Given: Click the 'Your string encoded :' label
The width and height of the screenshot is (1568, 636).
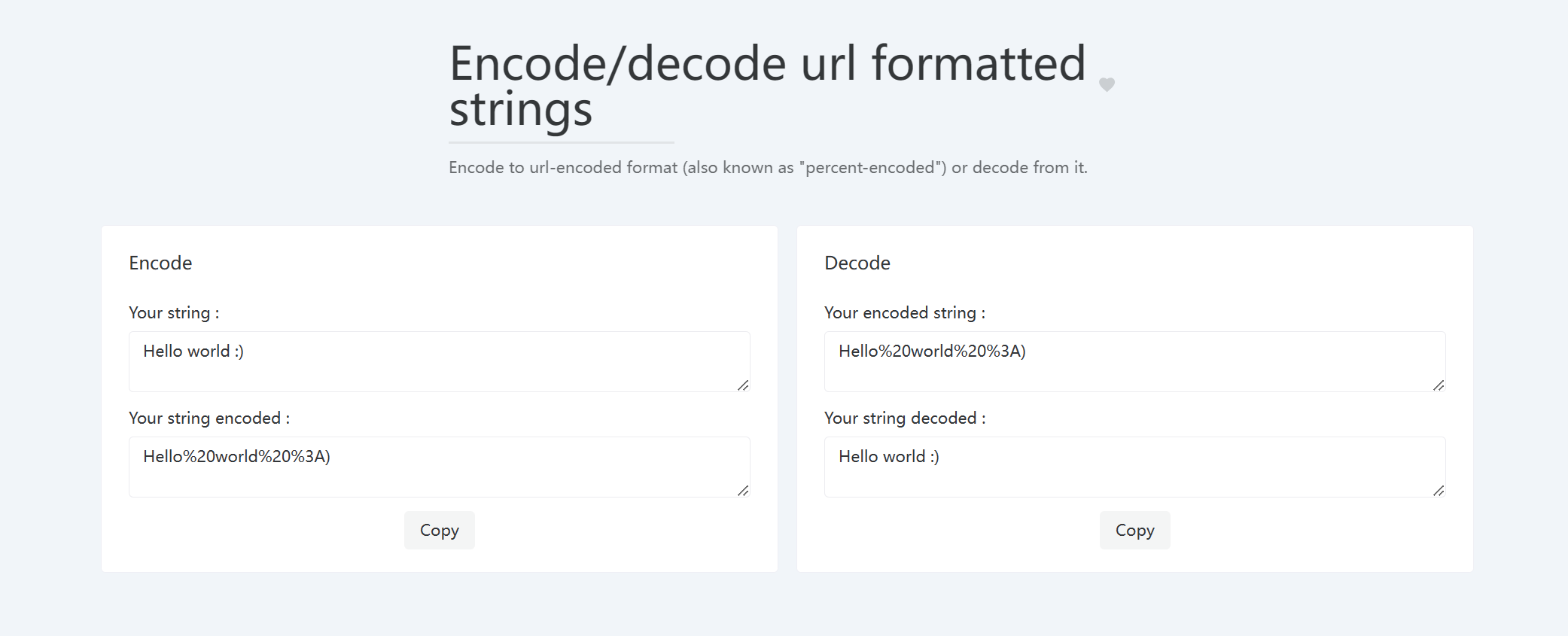Looking at the screenshot, I should (x=209, y=418).
